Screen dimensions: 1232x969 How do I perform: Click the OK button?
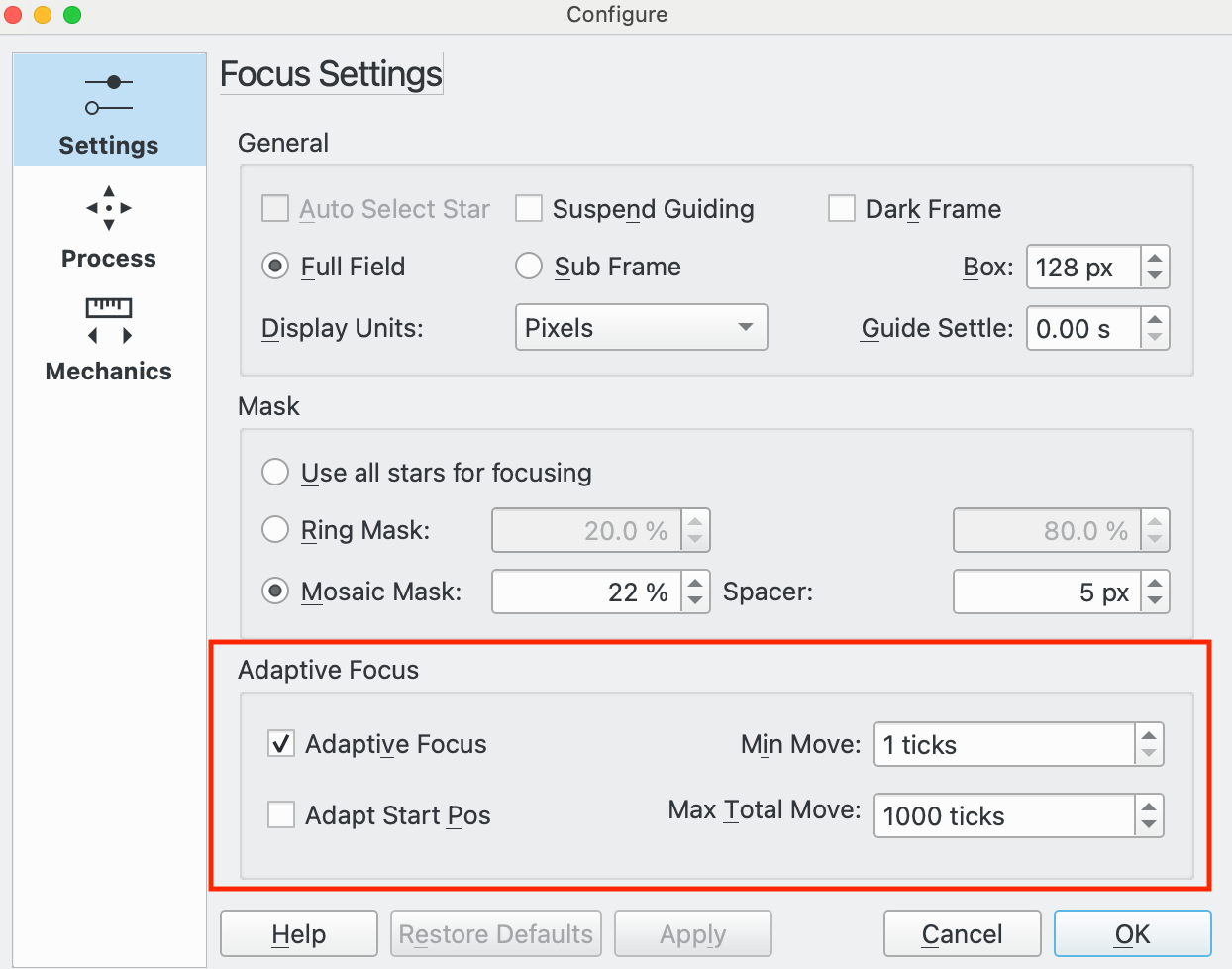coord(1132,934)
